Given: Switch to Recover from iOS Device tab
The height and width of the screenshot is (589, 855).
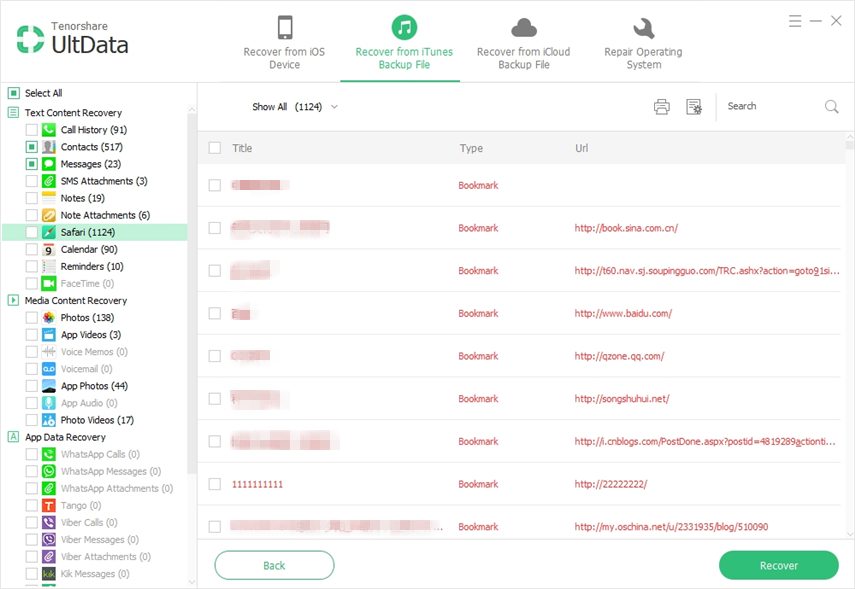Looking at the screenshot, I should click(284, 43).
